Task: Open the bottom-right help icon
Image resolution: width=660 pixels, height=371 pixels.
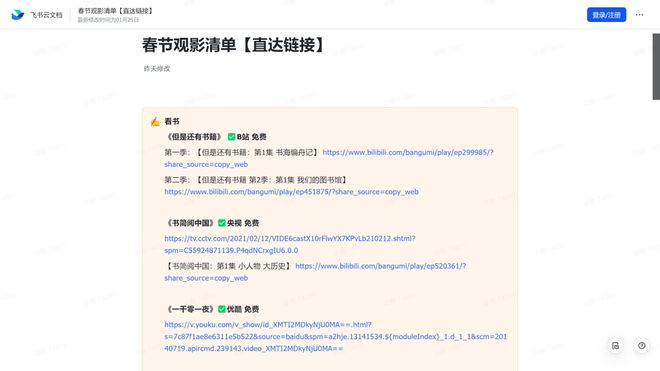Action: tap(641, 346)
